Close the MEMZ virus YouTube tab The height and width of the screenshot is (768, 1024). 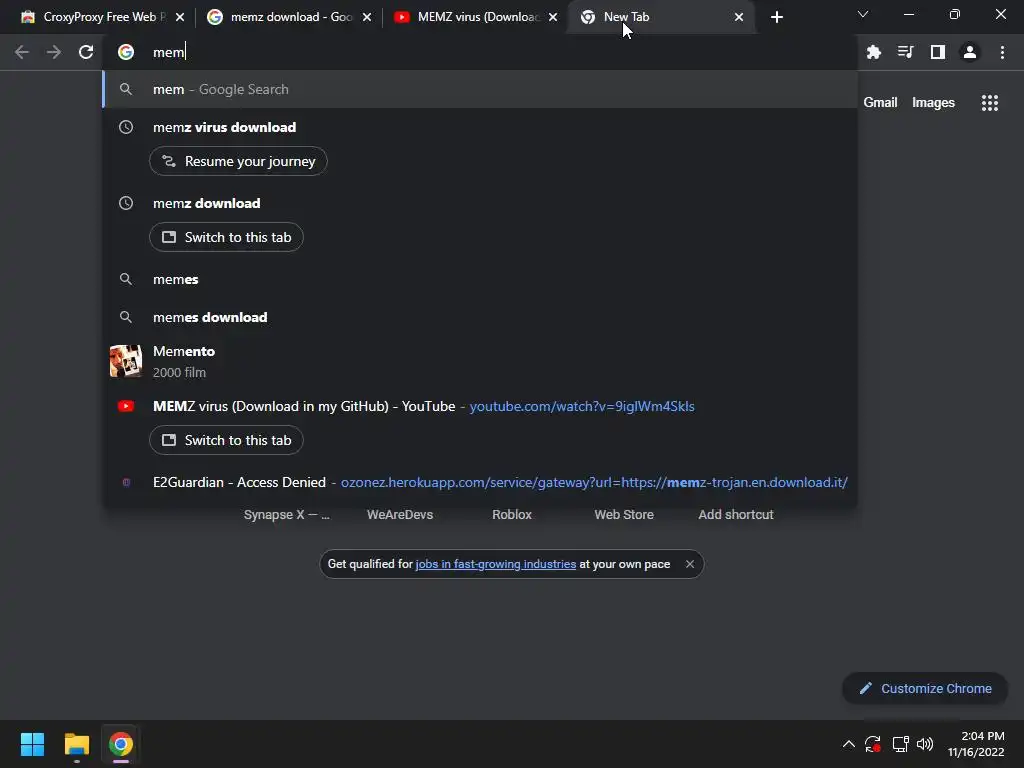tap(553, 17)
